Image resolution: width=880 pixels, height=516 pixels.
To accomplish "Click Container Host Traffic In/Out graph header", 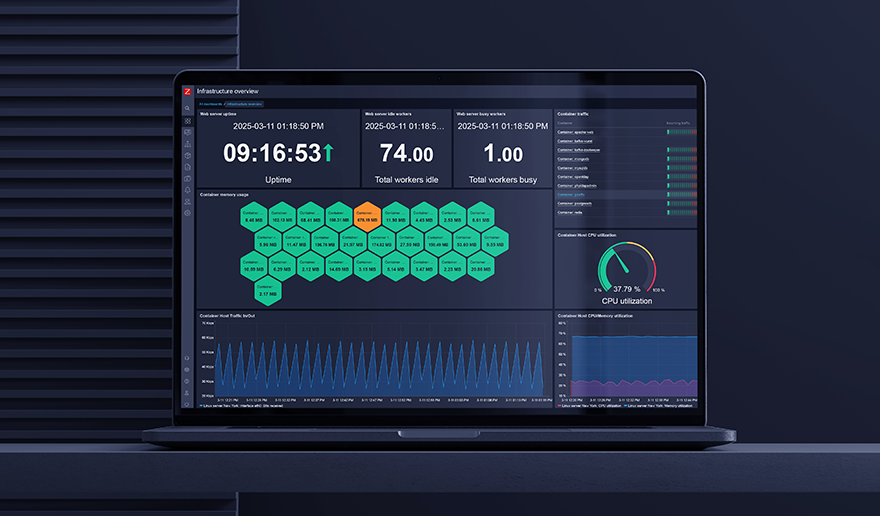I will (227, 316).
